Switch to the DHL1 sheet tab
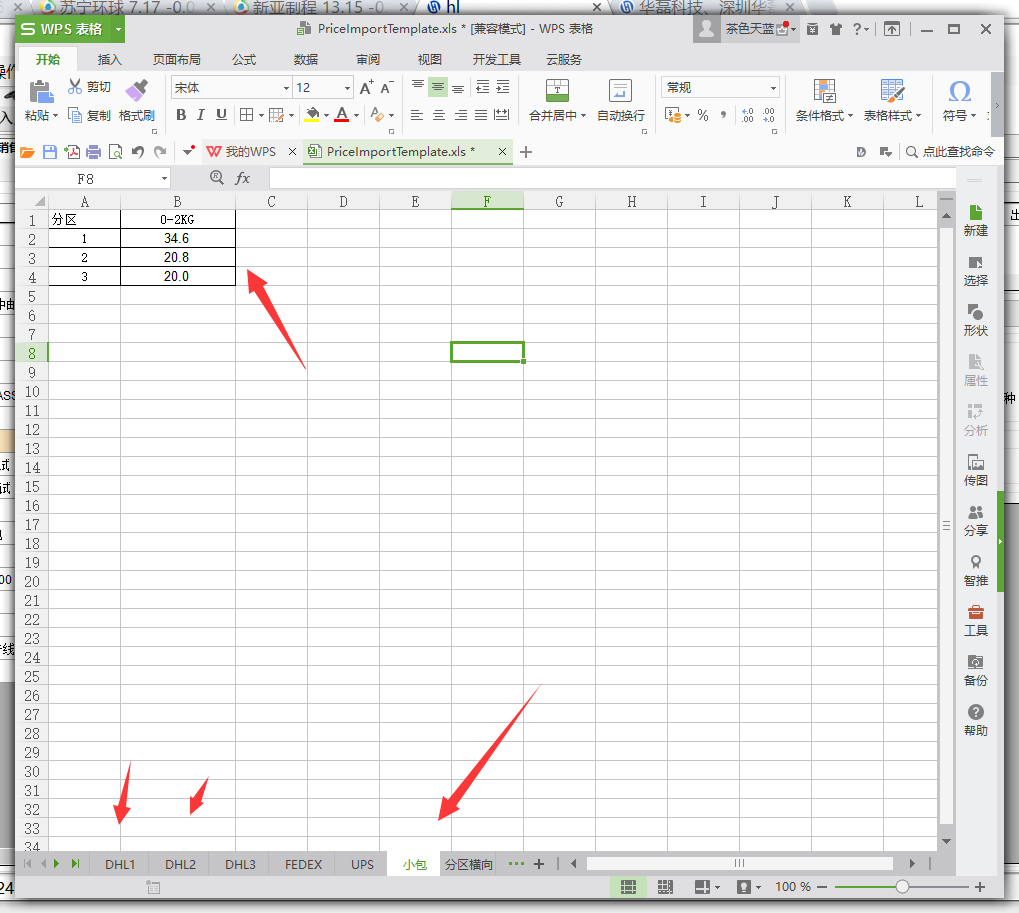 (x=120, y=864)
